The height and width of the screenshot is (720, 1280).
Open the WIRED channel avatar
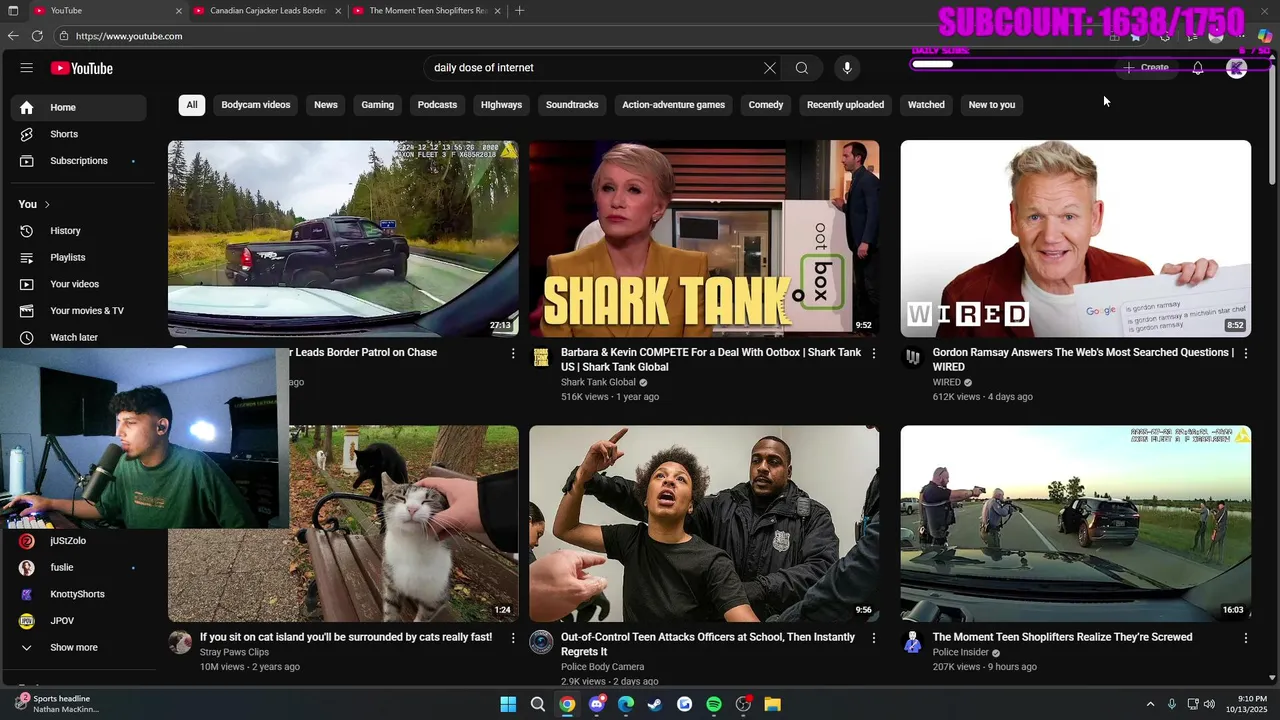[912, 358]
